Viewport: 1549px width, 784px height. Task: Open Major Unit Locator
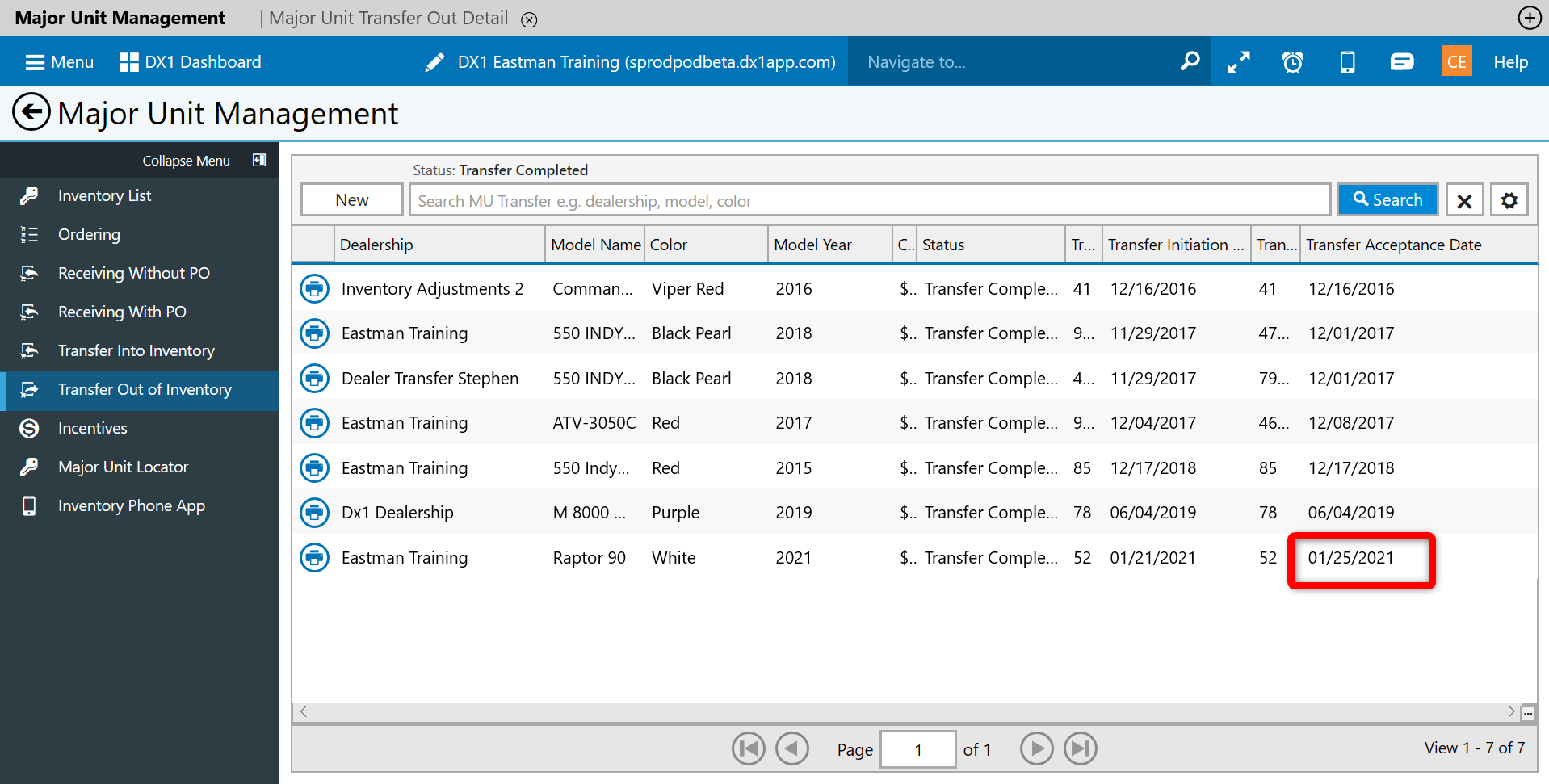139,467
